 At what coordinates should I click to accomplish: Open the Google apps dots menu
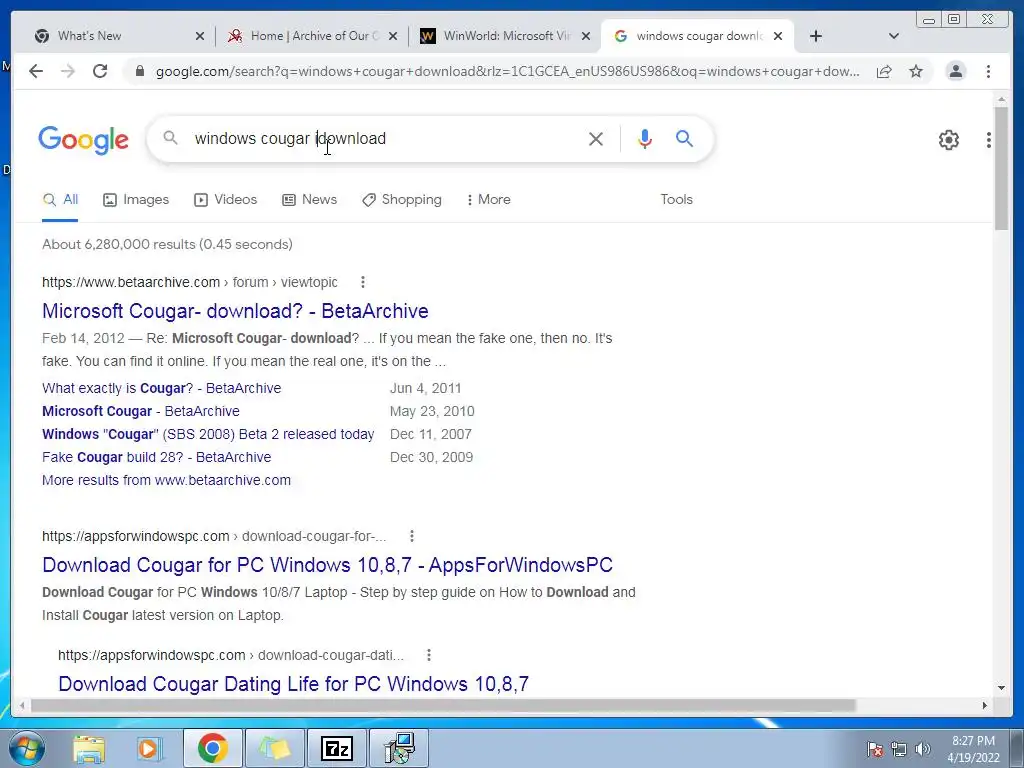click(989, 140)
